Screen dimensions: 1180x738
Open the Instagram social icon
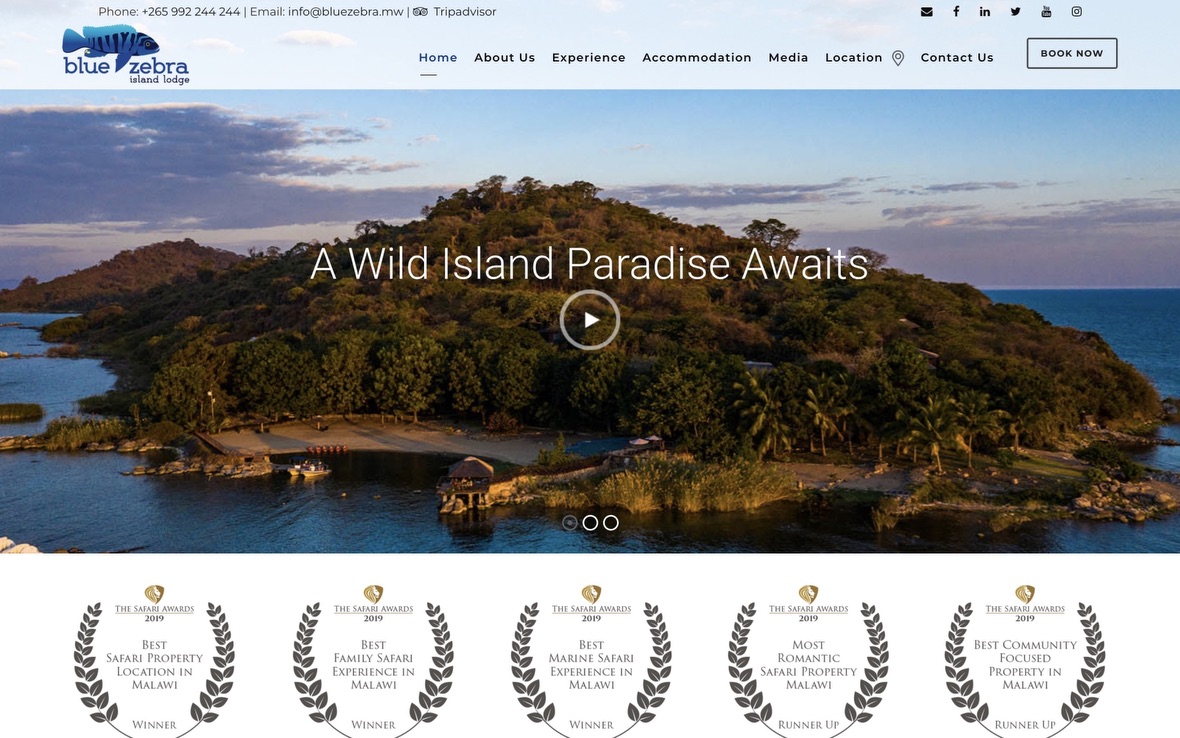click(x=1077, y=12)
